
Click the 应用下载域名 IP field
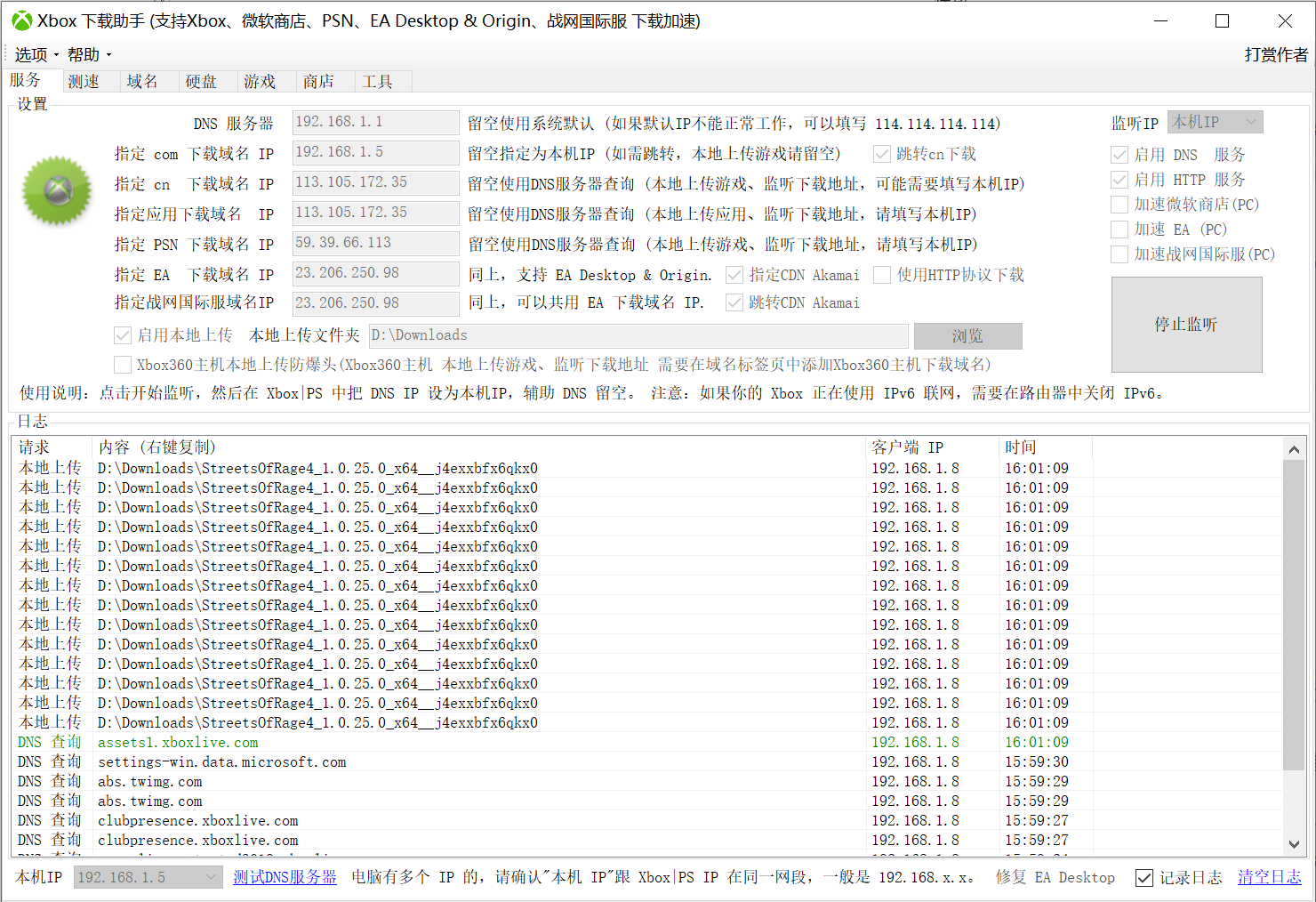375,213
